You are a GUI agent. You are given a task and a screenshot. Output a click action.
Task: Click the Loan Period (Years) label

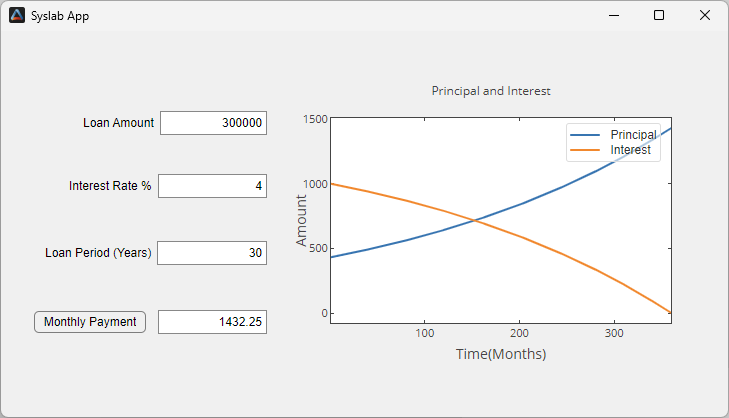[x=98, y=253]
